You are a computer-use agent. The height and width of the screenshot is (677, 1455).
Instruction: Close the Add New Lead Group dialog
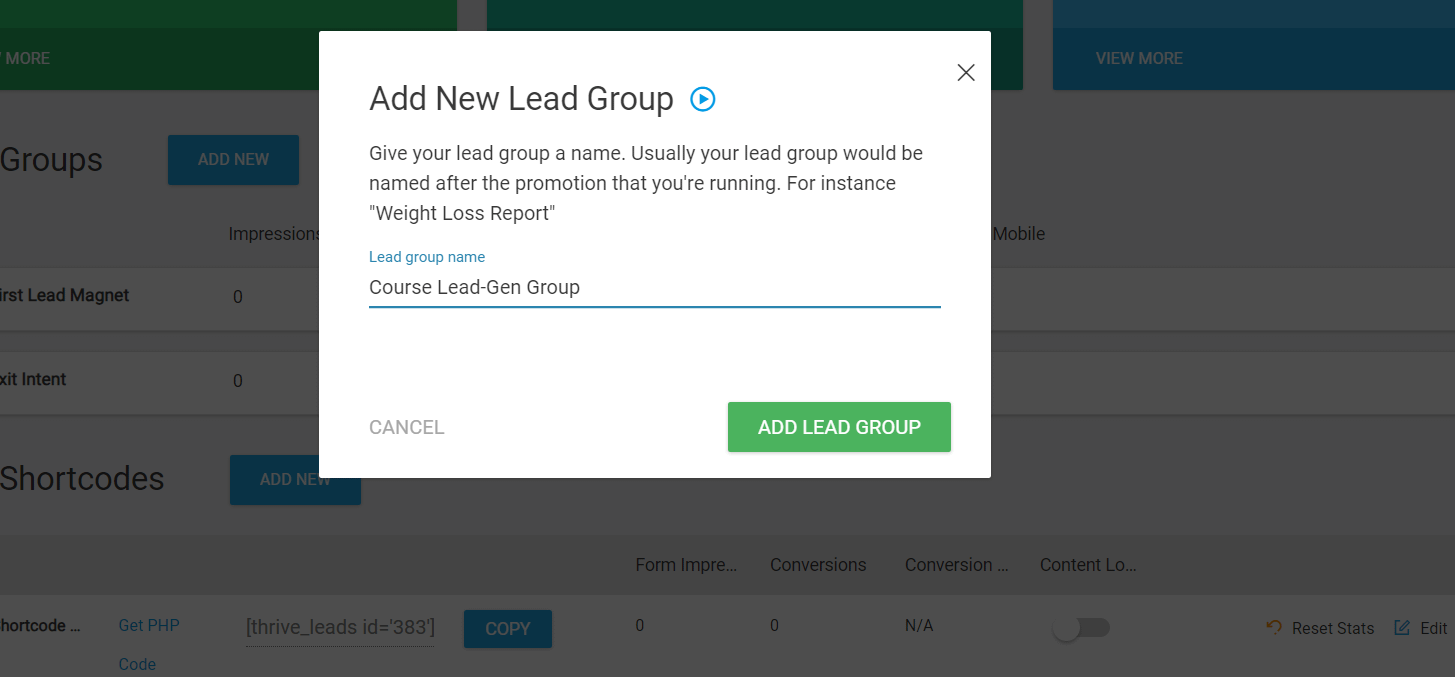pos(965,72)
